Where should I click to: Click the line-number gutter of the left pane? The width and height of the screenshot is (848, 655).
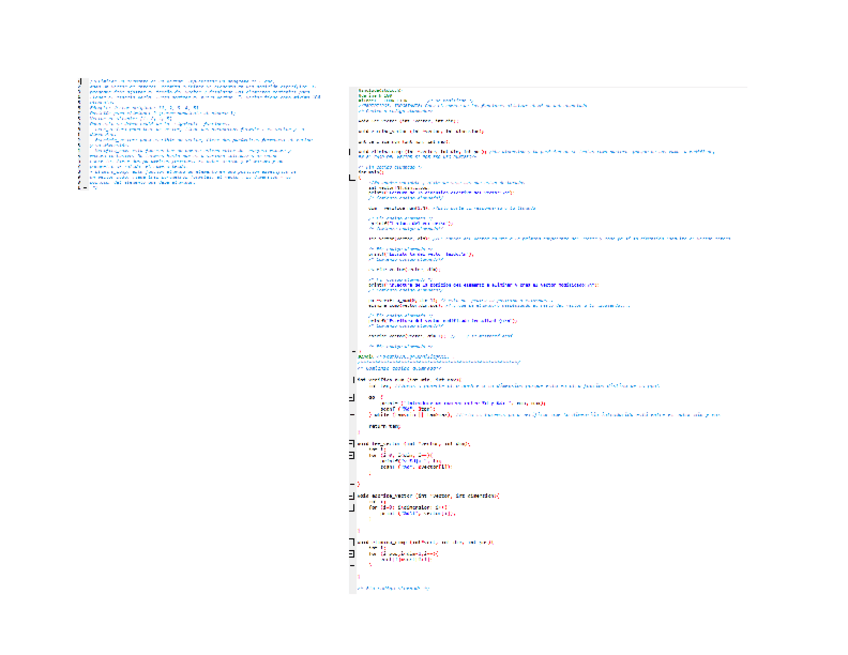point(80,130)
